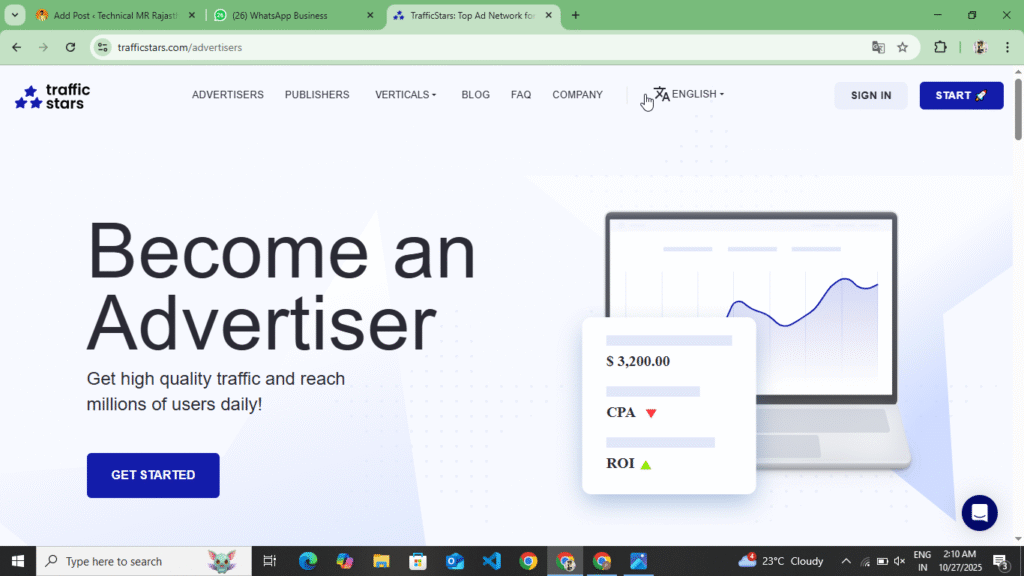Expand hidden icons with the taskbar chevron
This screenshot has height=576, width=1024.
point(845,561)
